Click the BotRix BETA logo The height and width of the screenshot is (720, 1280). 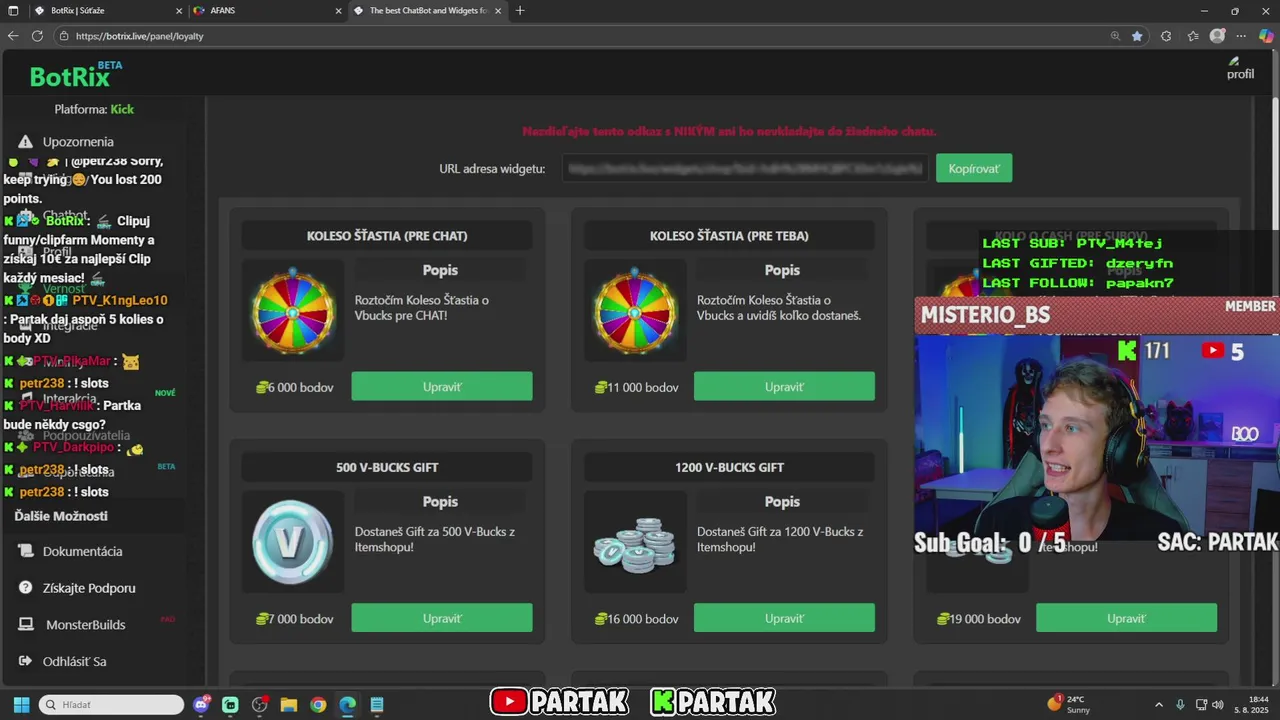(x=75, y=74)
